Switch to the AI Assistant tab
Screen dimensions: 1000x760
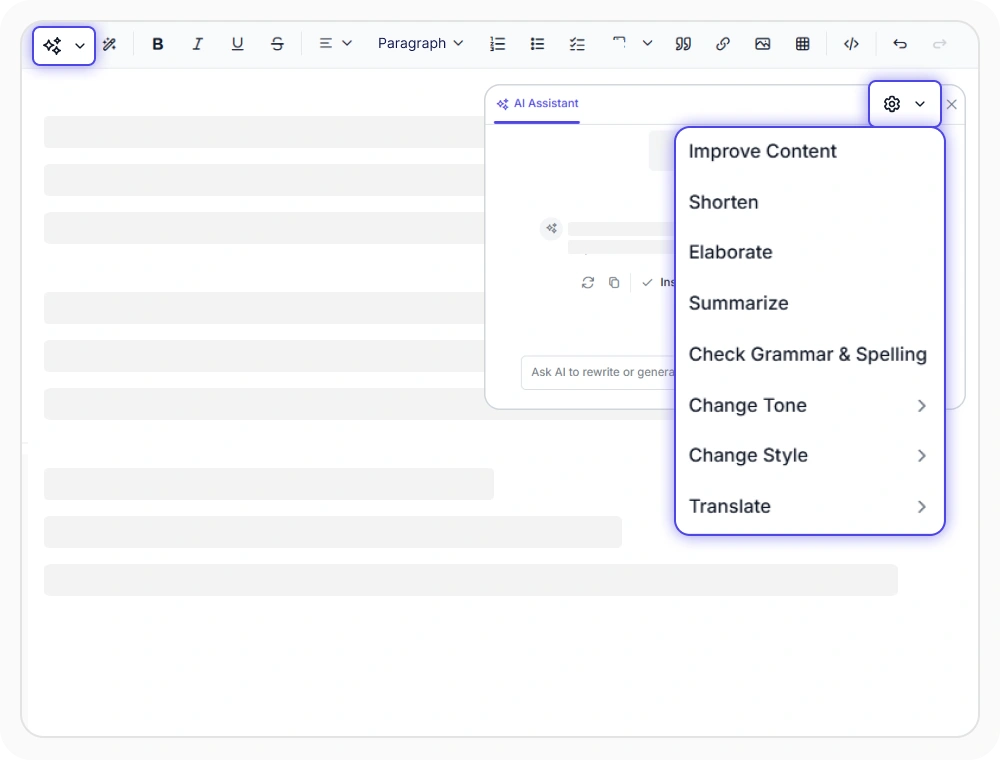pos(537,103)
